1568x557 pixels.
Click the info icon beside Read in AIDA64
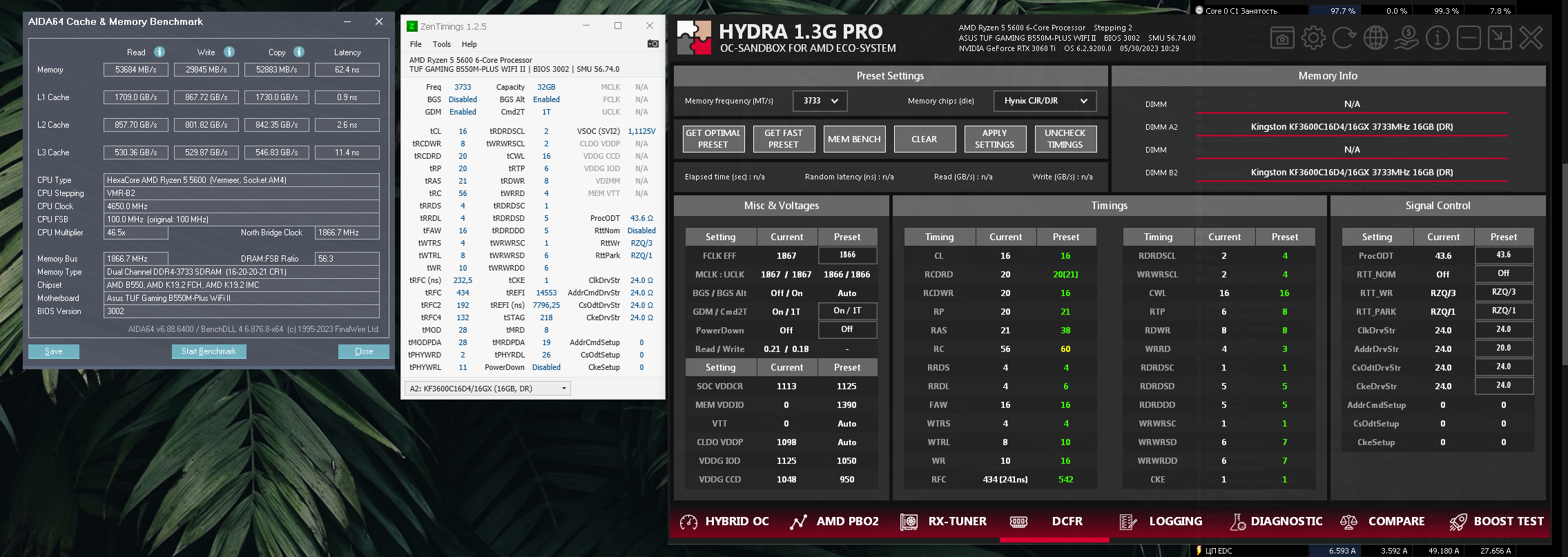pyautogui.click(x=159, y=52)
